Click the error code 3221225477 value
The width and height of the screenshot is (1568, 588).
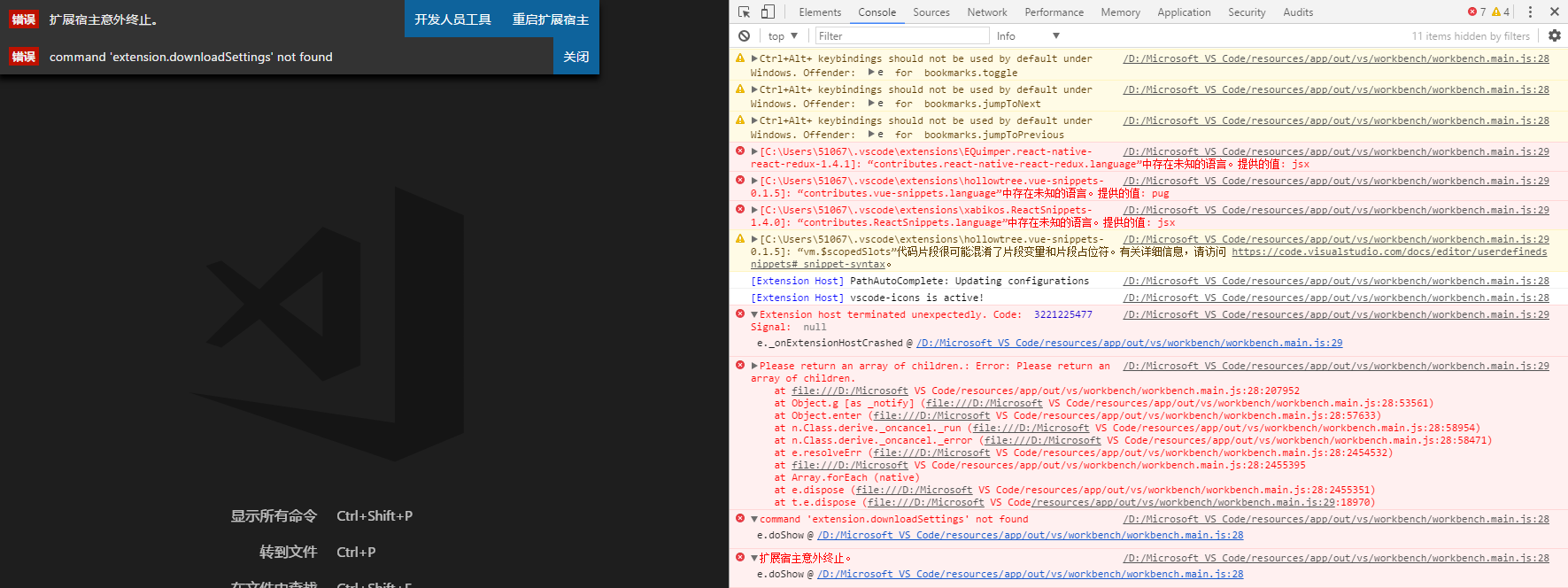[x=1063, y=314]
